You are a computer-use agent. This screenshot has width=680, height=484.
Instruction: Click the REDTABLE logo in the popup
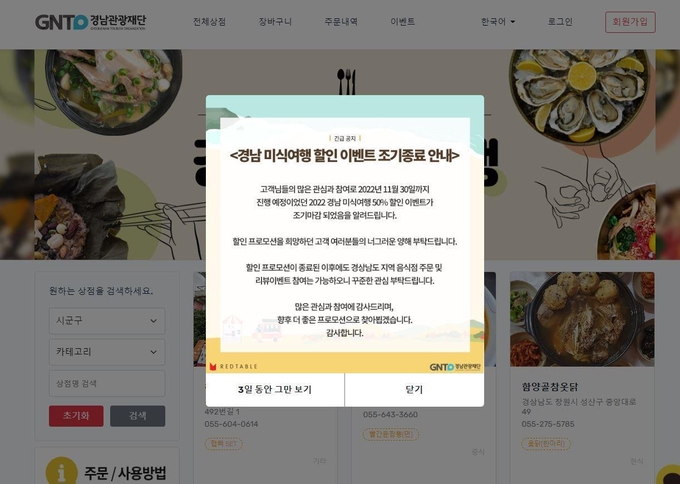coord(233,367)
